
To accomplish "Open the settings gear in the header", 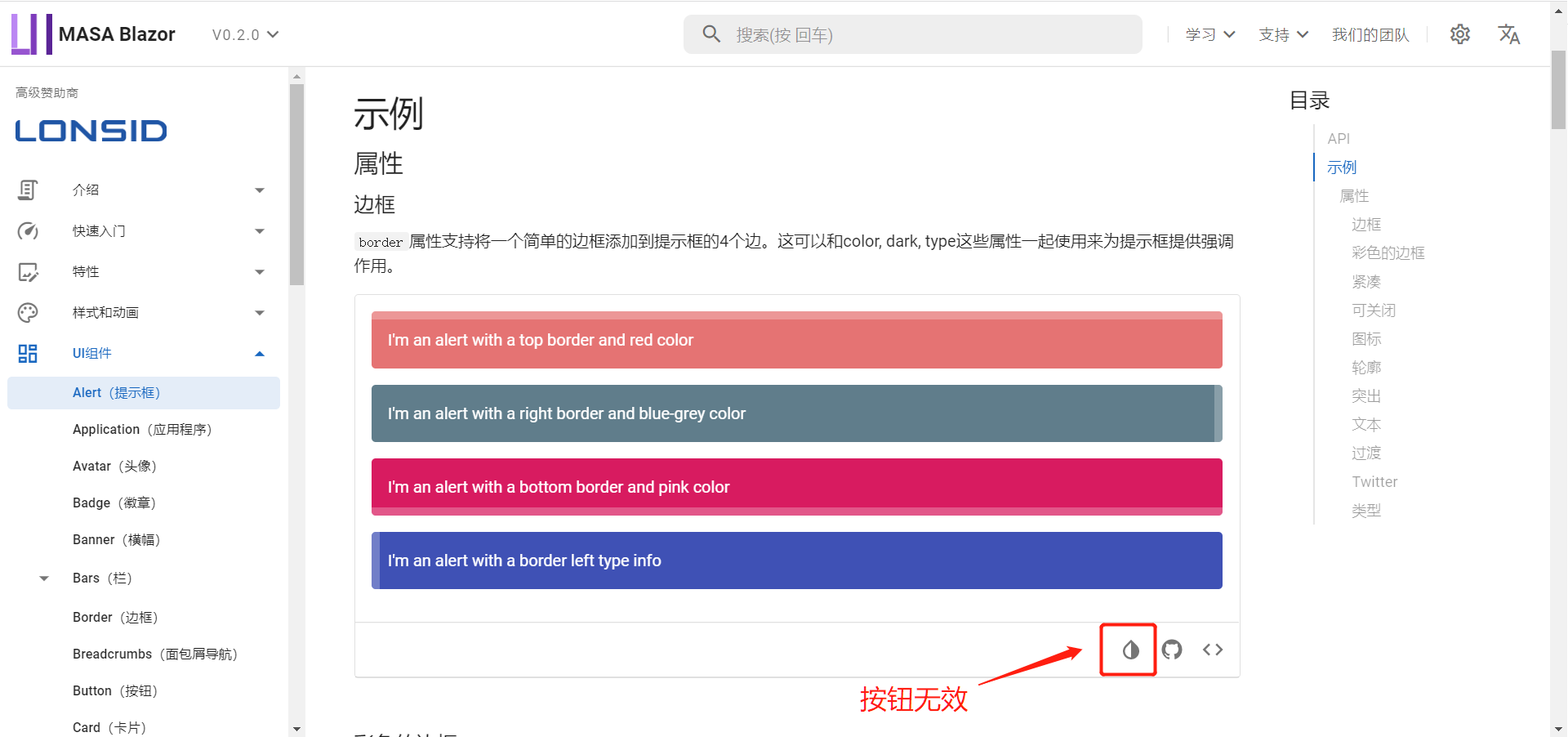I will pyautogui.click(x=1460, y=34).
